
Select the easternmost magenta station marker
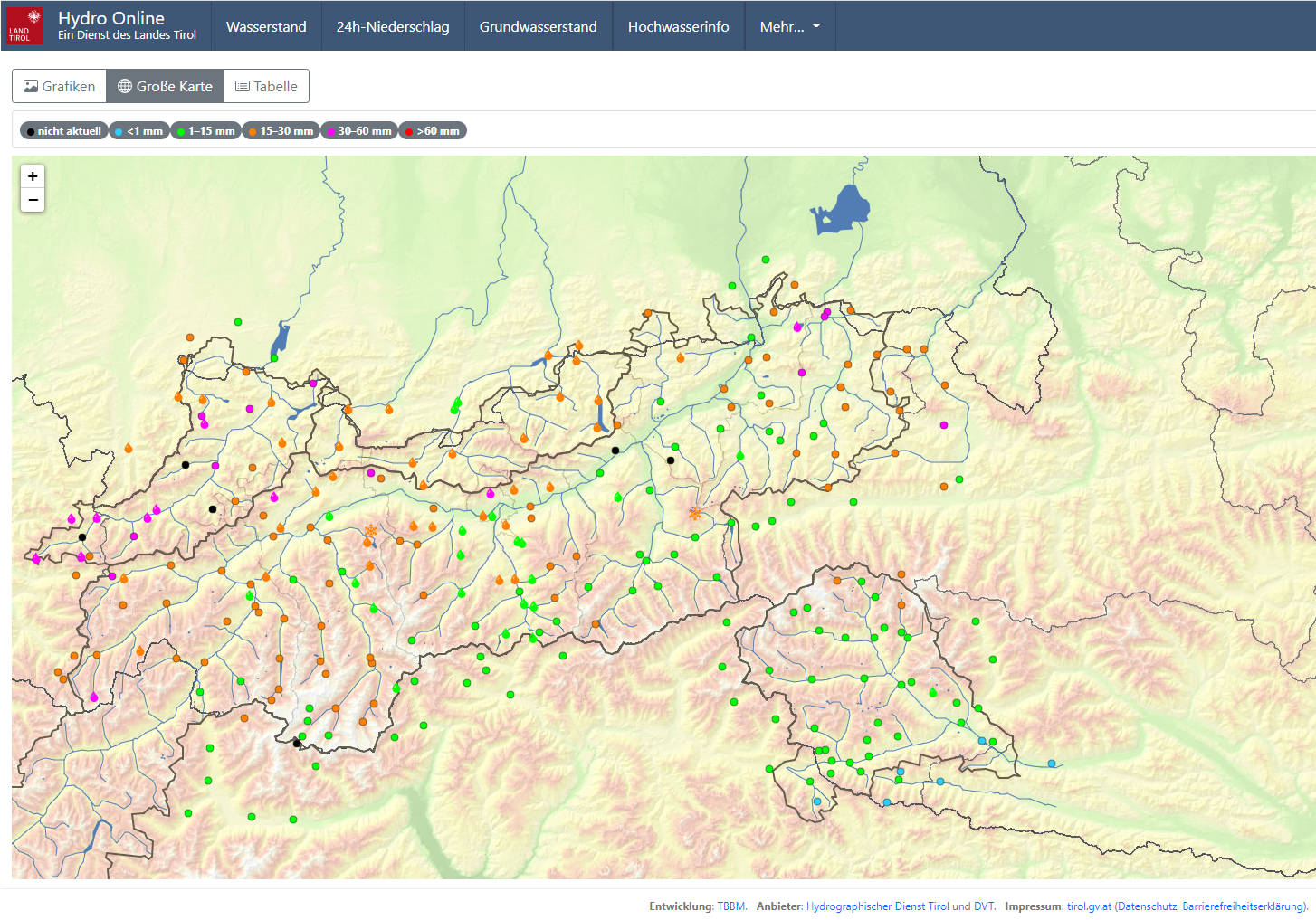pos(944,425)
